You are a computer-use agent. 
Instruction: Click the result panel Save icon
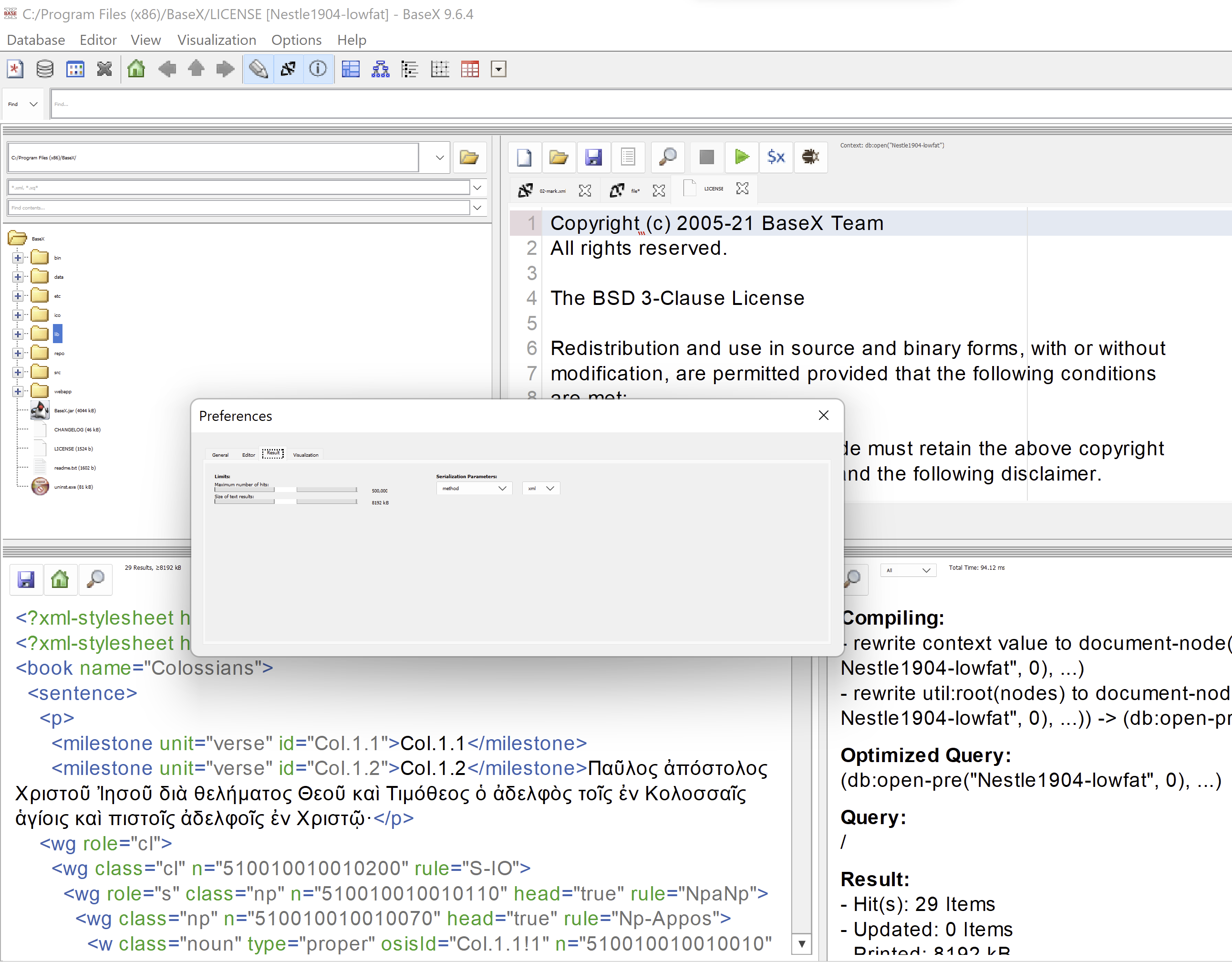pos(26,580)
